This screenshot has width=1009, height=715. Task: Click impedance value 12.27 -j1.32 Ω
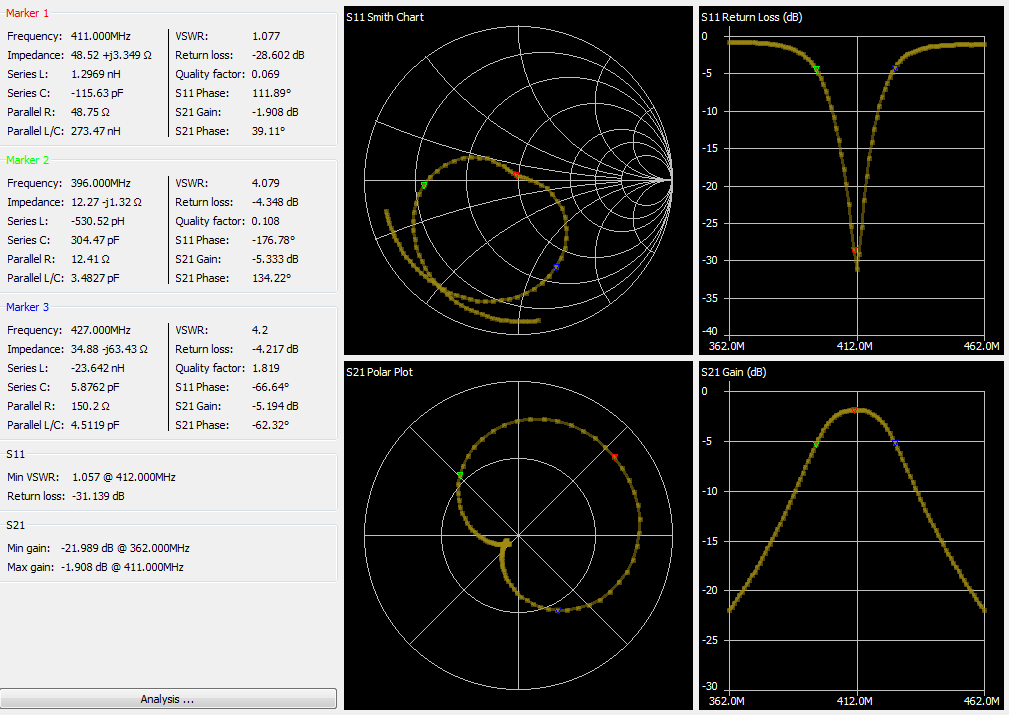point(106,201)
